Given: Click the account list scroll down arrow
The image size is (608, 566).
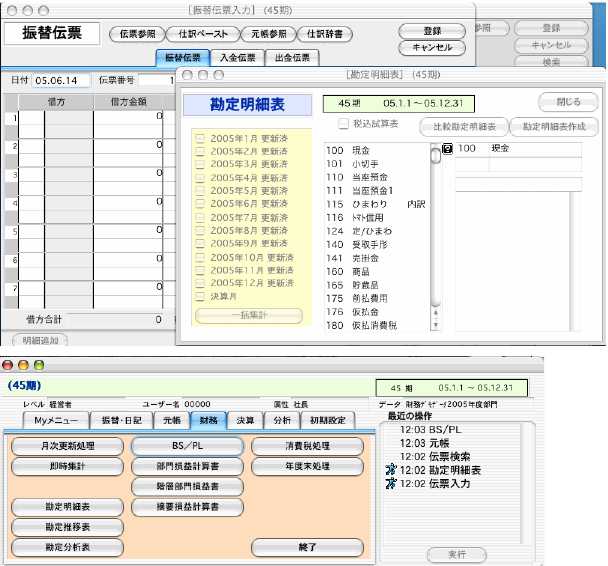Looking at the screenshot, I should pyautogui.click(x=434, y=324).
